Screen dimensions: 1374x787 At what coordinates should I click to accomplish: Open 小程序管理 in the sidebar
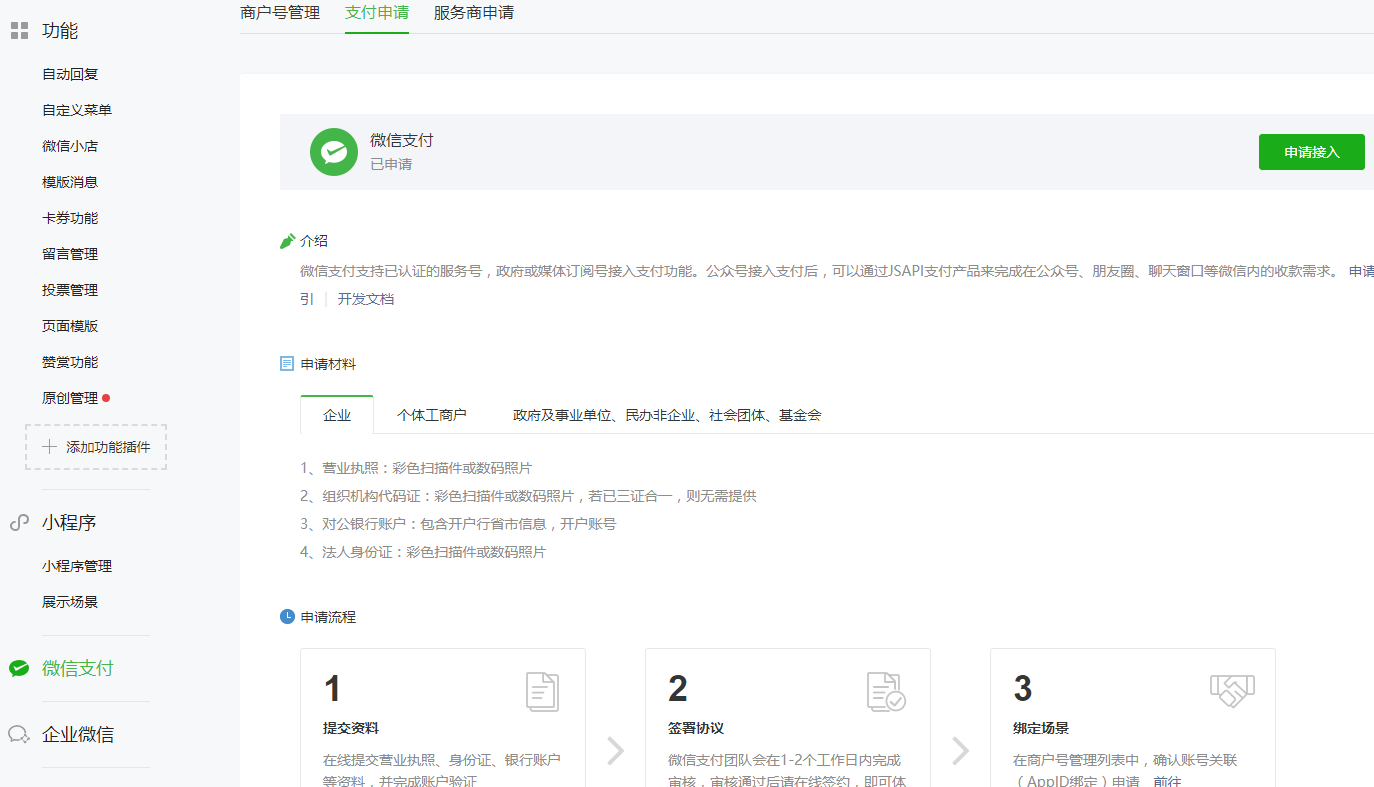[77, 566]
